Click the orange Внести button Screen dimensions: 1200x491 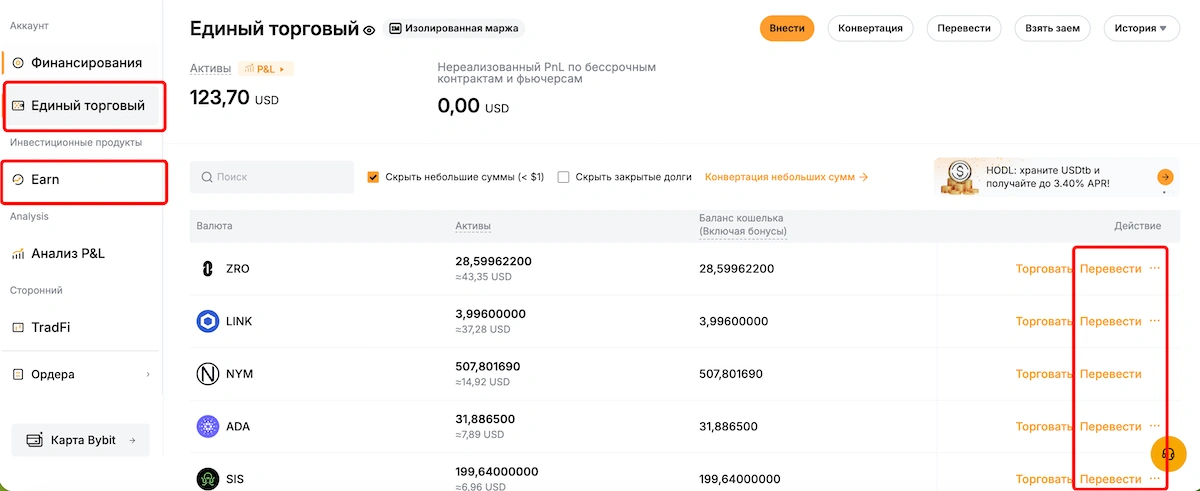[787, 28]
